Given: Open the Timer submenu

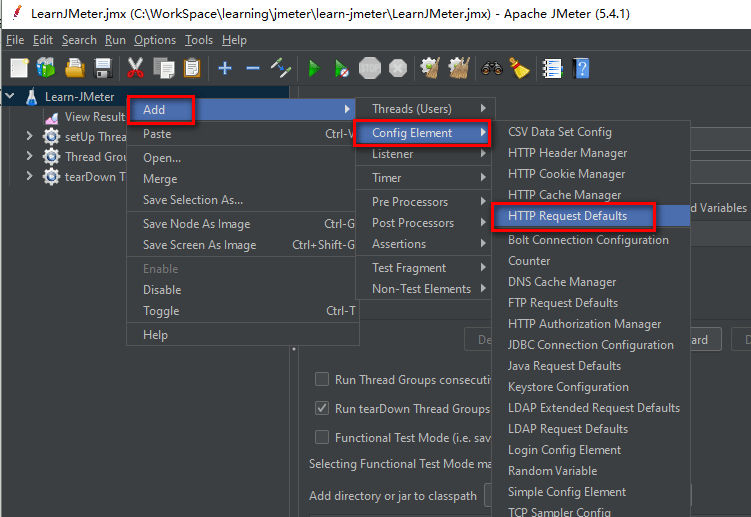Looking at the screenshot, I should click(423, 178).
